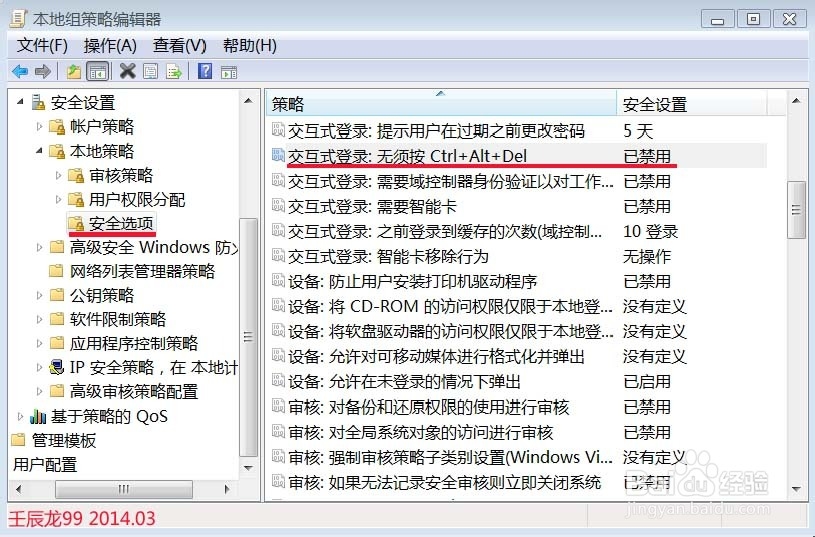Open the Help question mark icon

(205, 71)
